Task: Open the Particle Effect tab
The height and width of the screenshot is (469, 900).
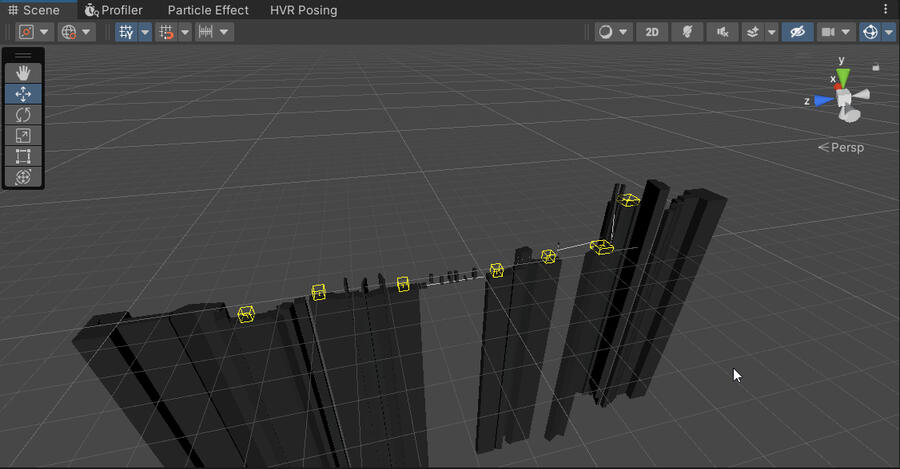Action: coord(207,10)
